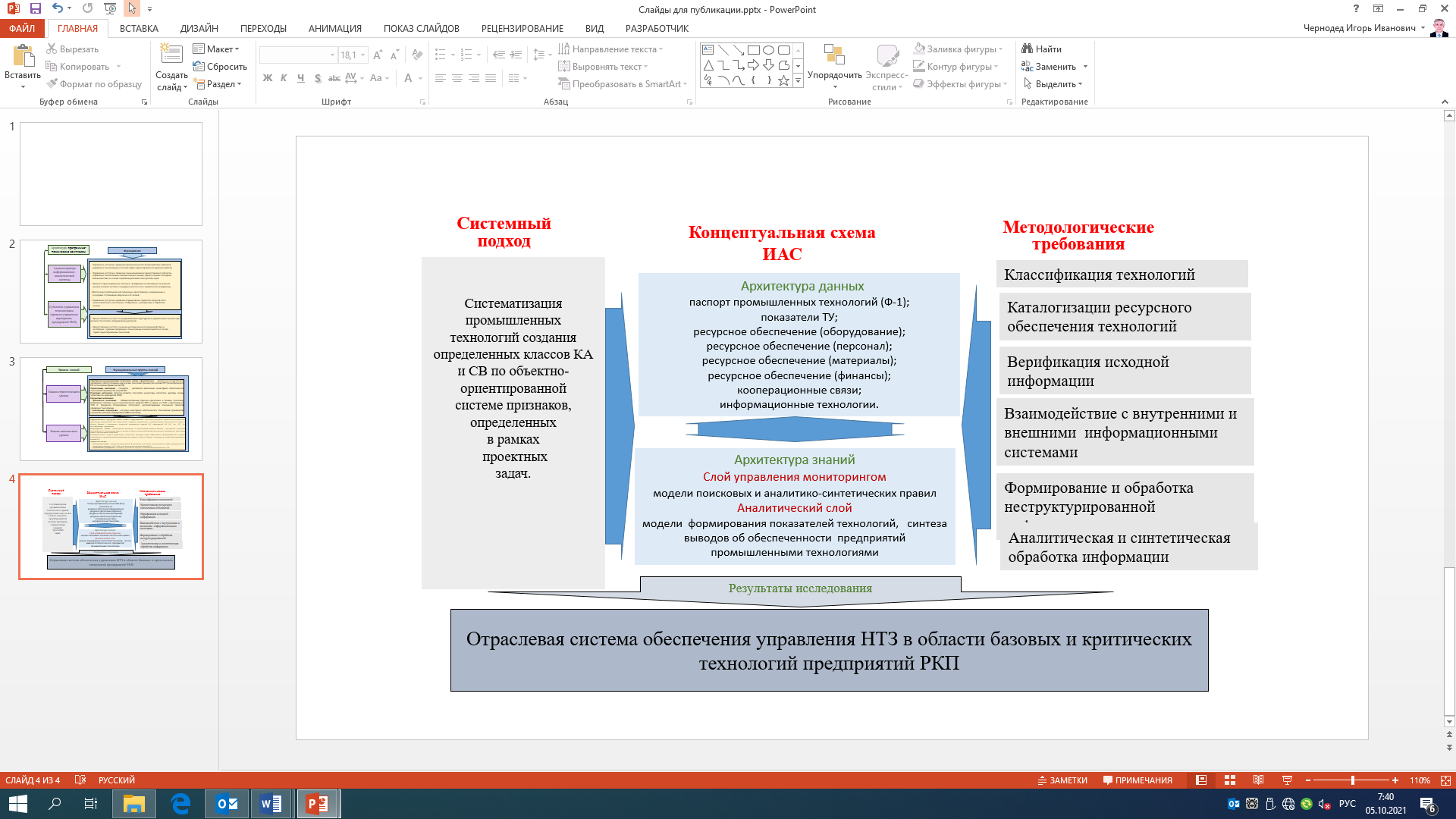Click the Save icon in quick access toolbar

(x=36, y=8)
